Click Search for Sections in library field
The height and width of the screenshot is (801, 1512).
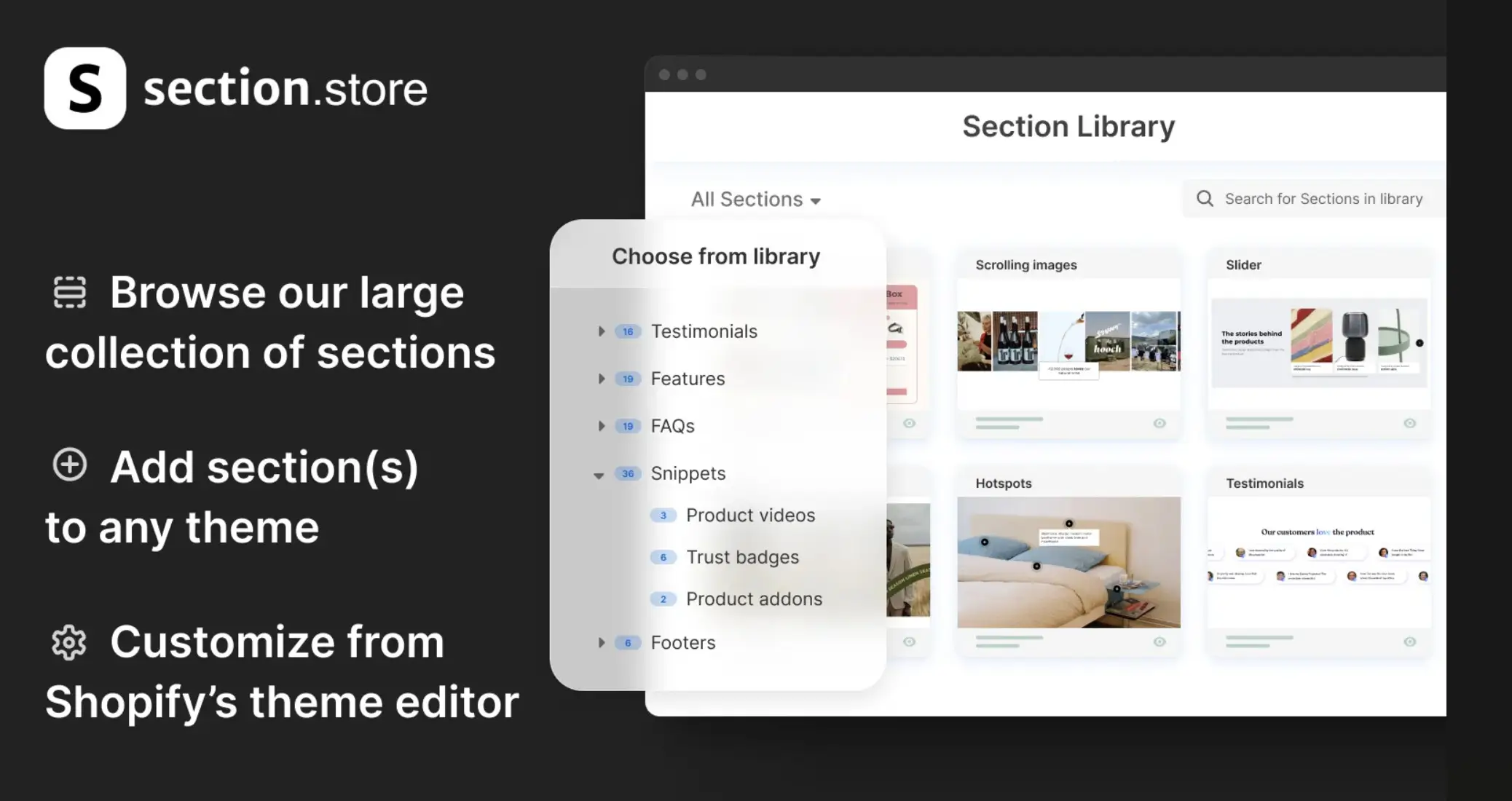point(1323,199)
